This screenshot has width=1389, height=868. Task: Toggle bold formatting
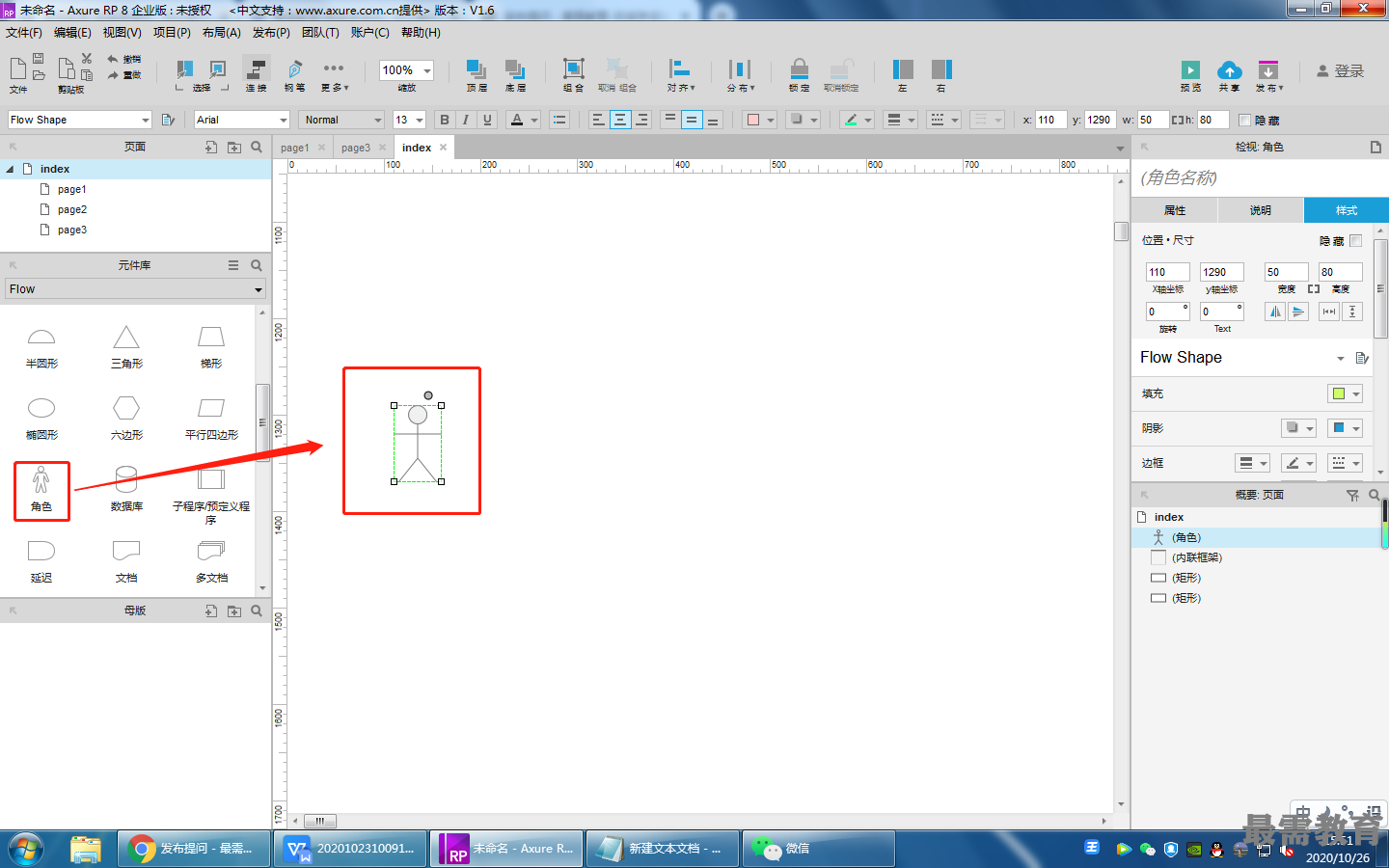(445, 120)
